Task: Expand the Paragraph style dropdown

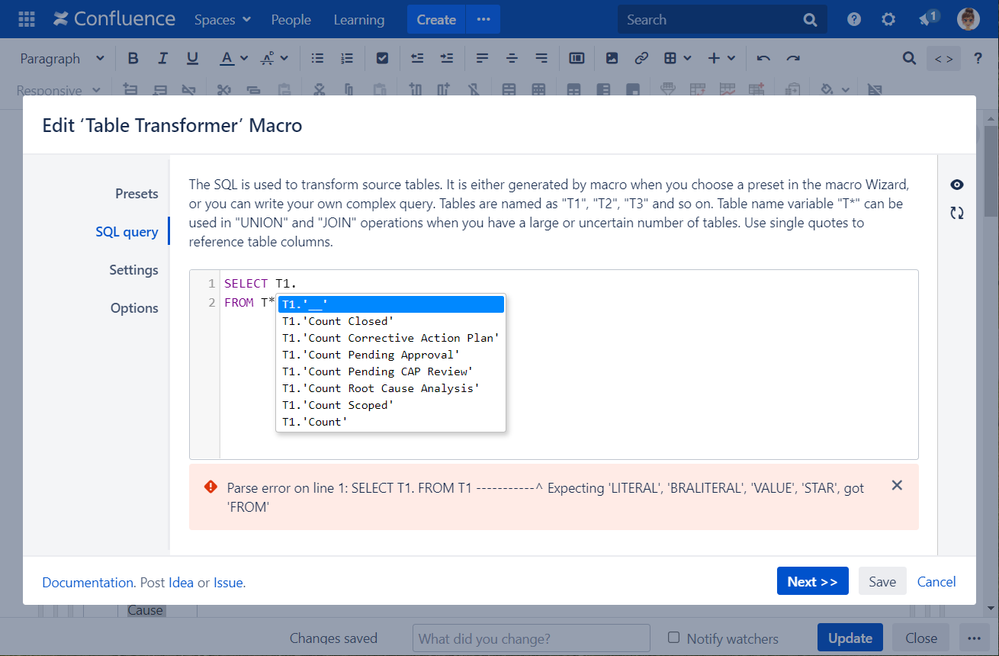Action: coord(62,59)
